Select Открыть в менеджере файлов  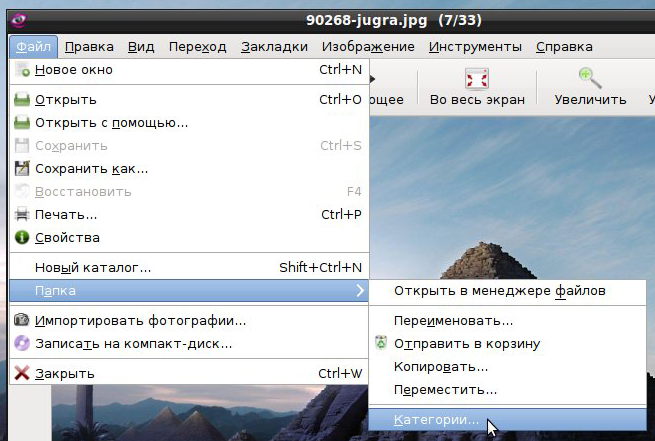click(x=508, y=291)
